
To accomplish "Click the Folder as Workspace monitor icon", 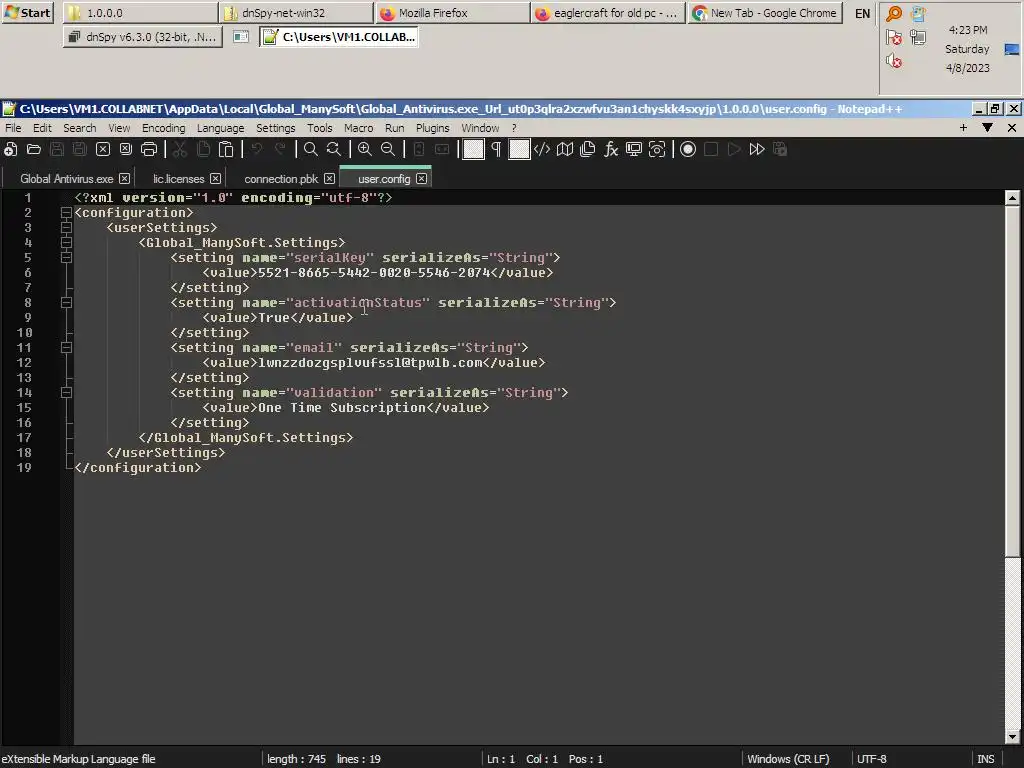I will [633, 150].
